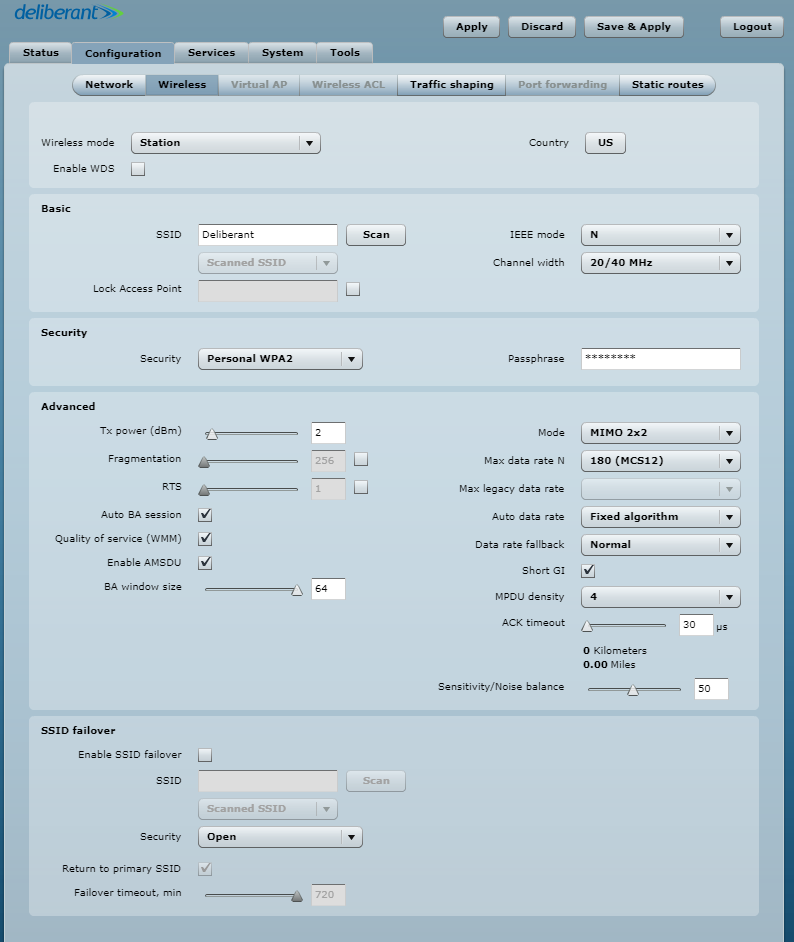Open the Traffic shaping tab
794x942 pixels.
[x=451, y=85]
